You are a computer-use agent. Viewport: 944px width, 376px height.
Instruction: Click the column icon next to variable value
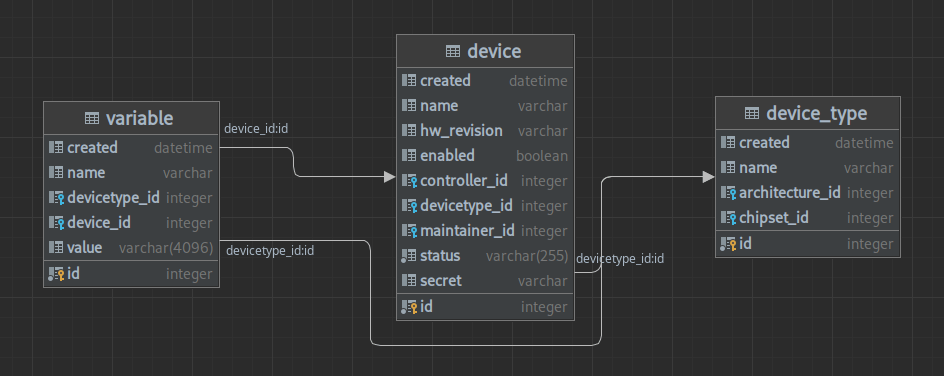pos(56,247)
